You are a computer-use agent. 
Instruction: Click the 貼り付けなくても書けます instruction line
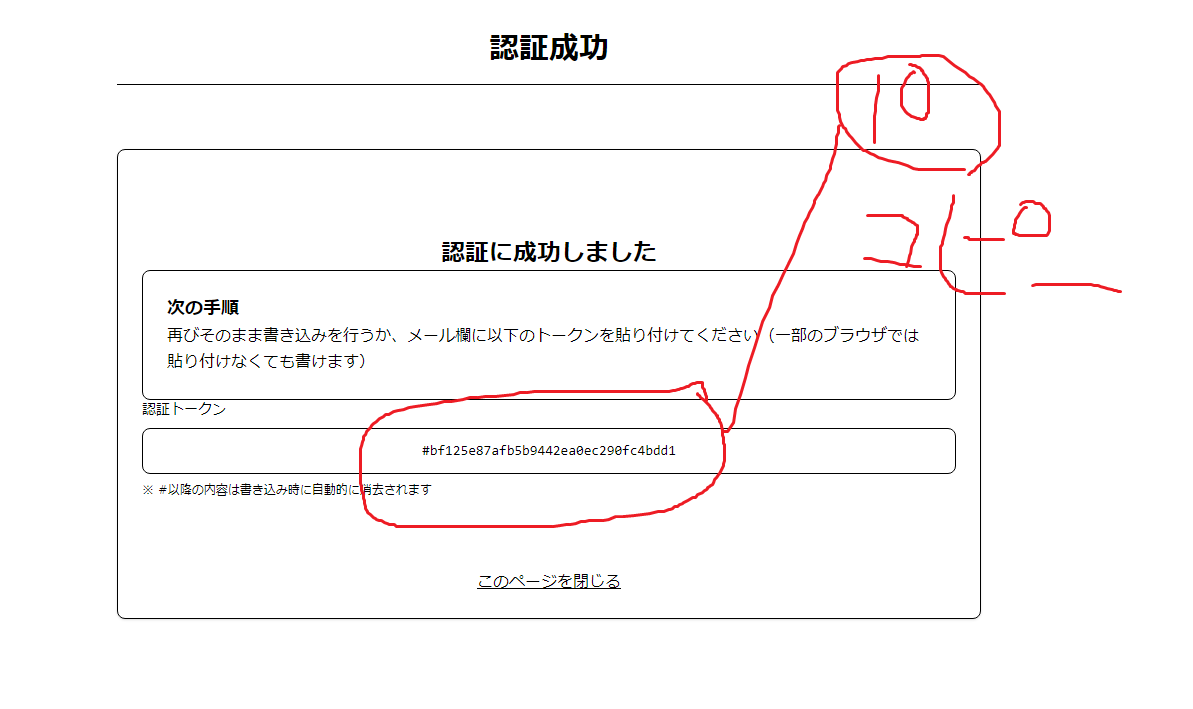(266, 361)
